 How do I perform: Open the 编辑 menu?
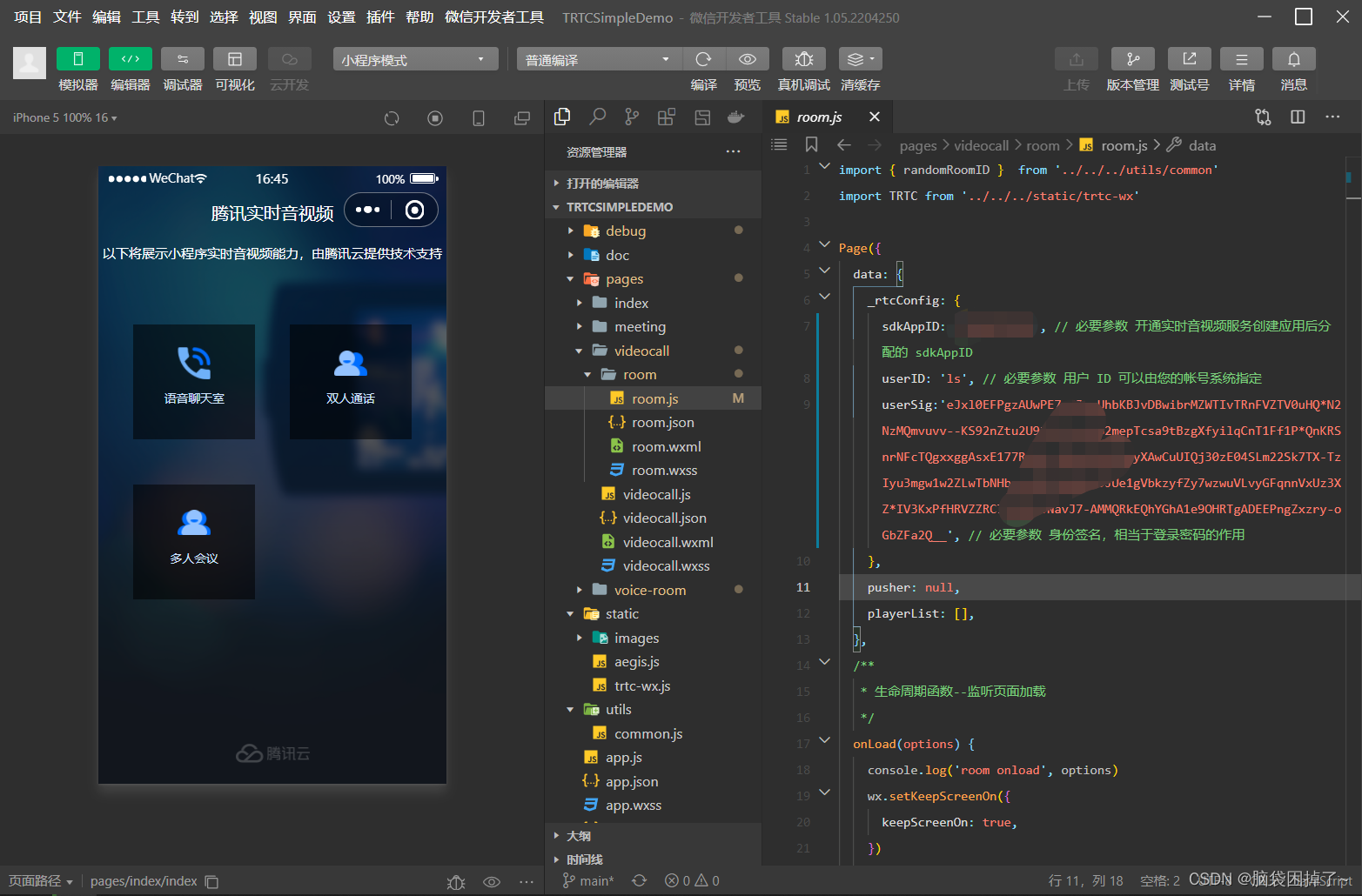(x=106, y=17)
